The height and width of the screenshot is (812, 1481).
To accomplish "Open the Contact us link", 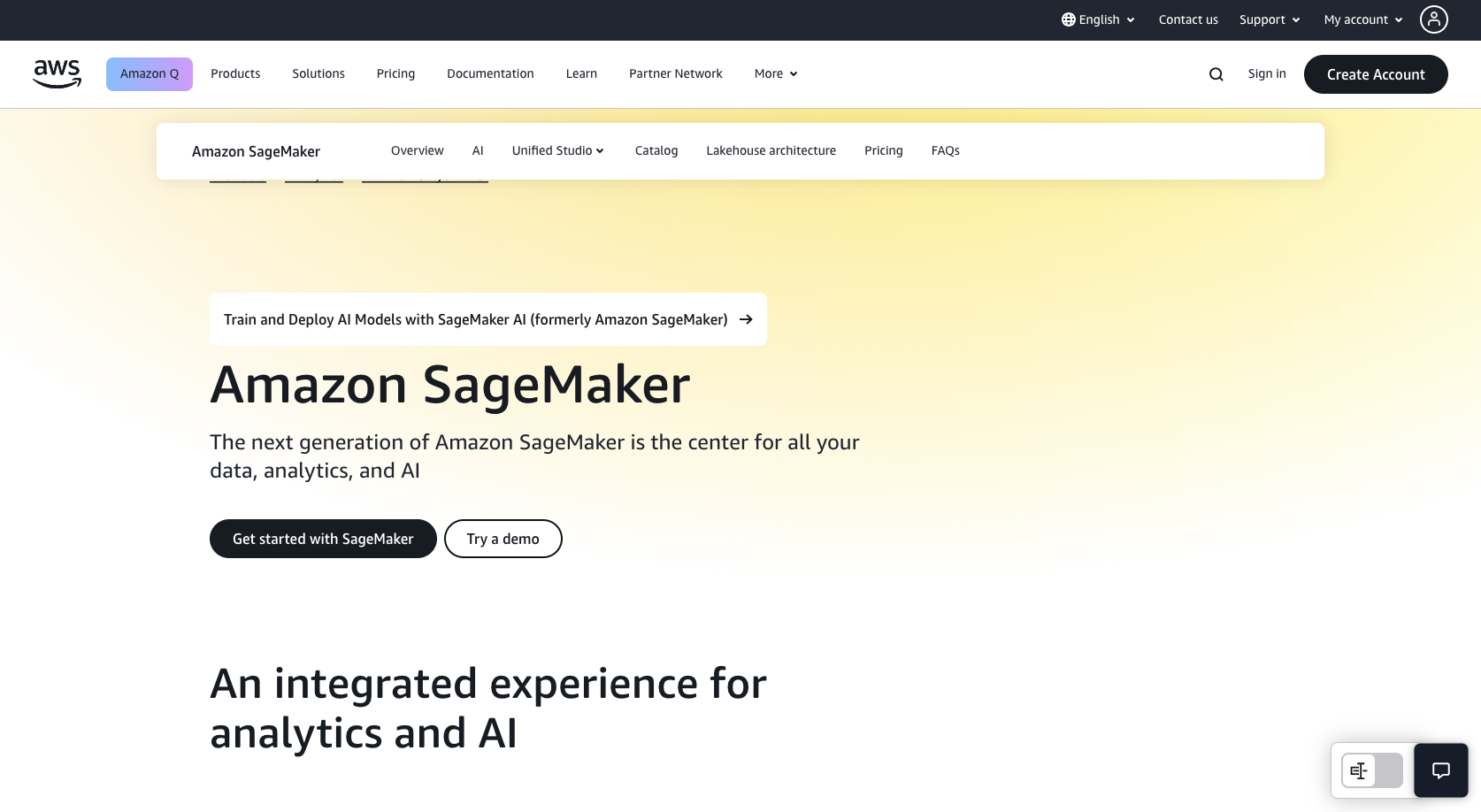I will click(x=1188, y=19).
